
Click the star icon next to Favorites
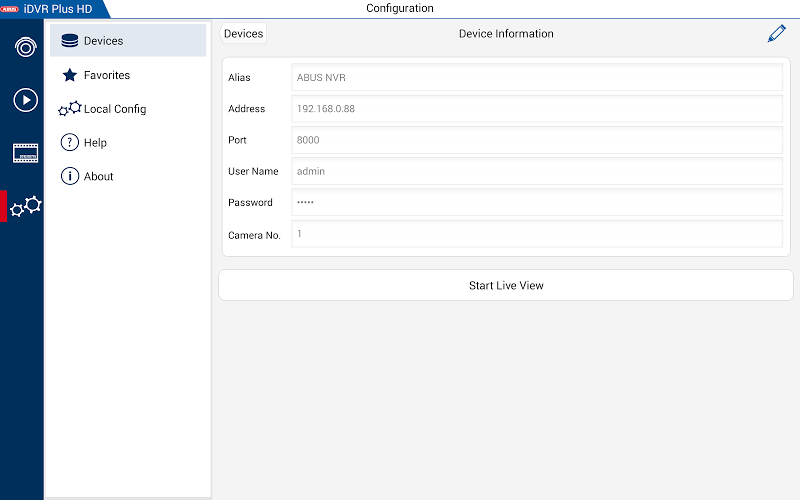coord(69,75)
